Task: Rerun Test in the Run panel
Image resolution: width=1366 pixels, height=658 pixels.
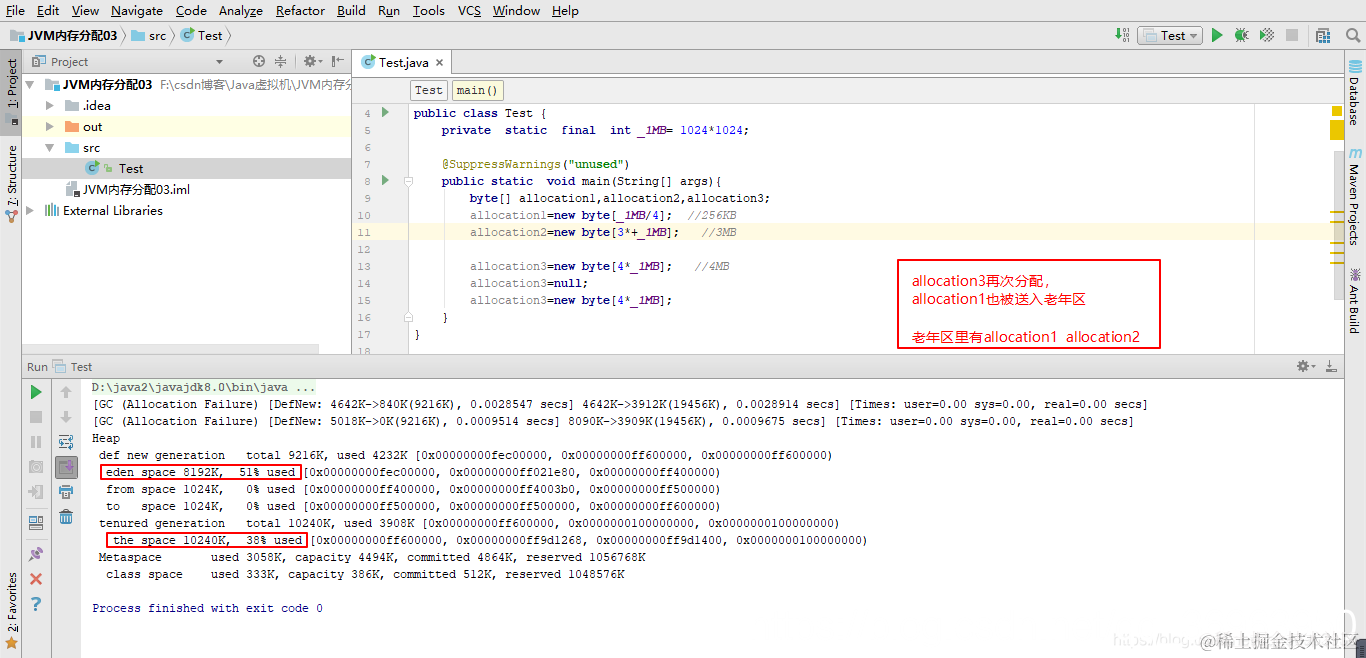Action: pyautogui.click(x=36, y=392)
